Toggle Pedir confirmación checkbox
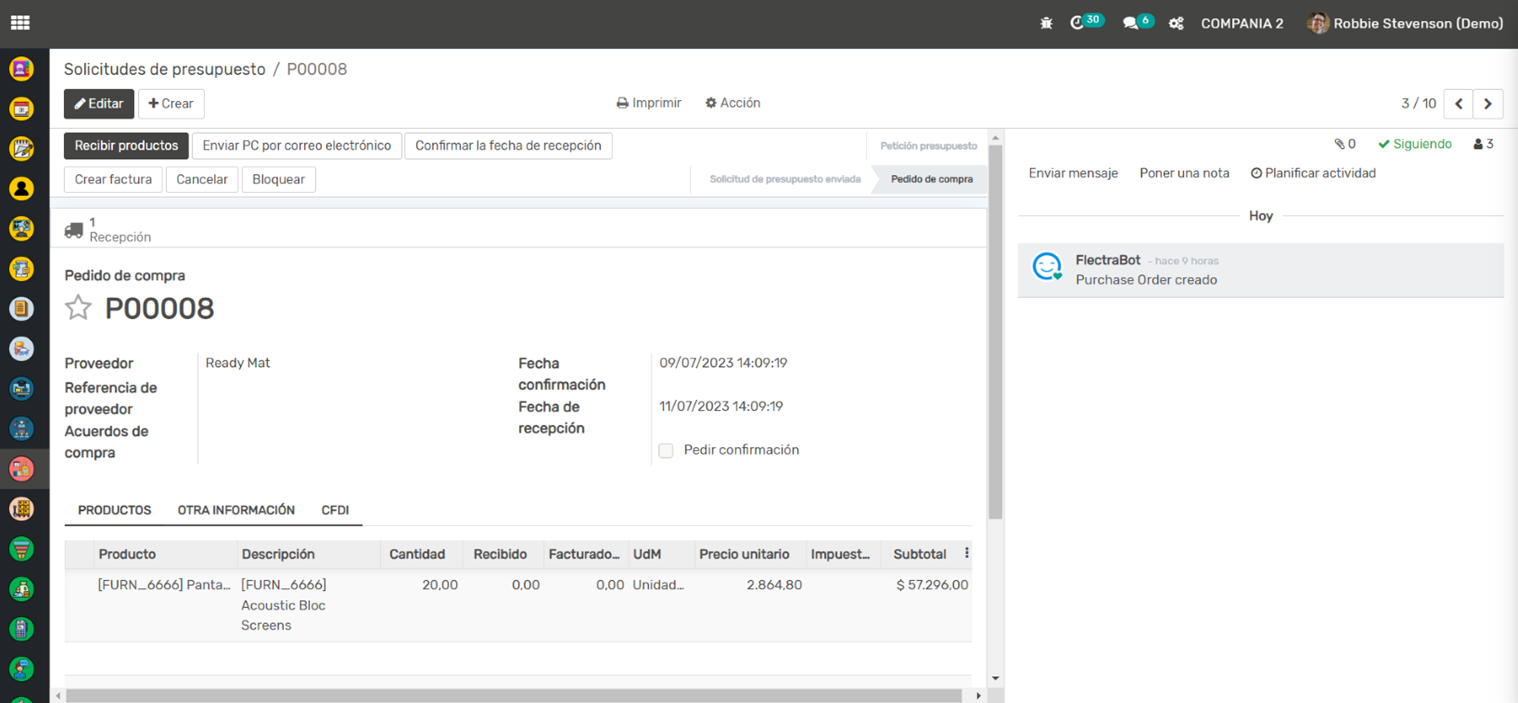The height and width of the screenshot is (703, 1518). pos(666,451)
